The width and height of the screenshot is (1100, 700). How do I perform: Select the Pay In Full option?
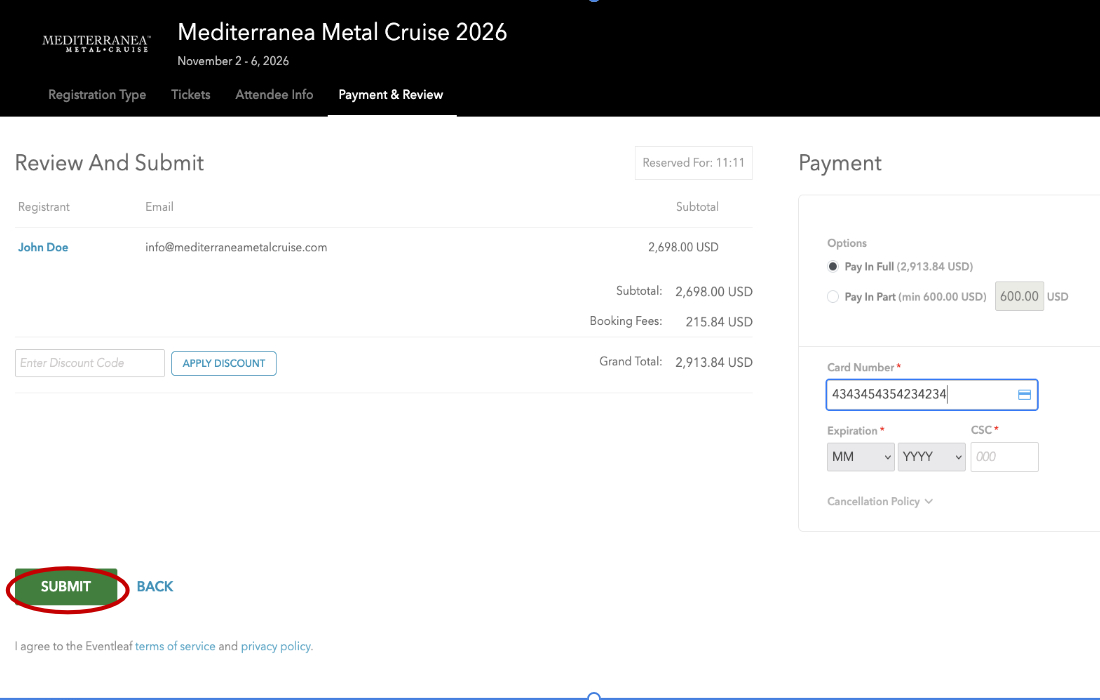(833, 267)
